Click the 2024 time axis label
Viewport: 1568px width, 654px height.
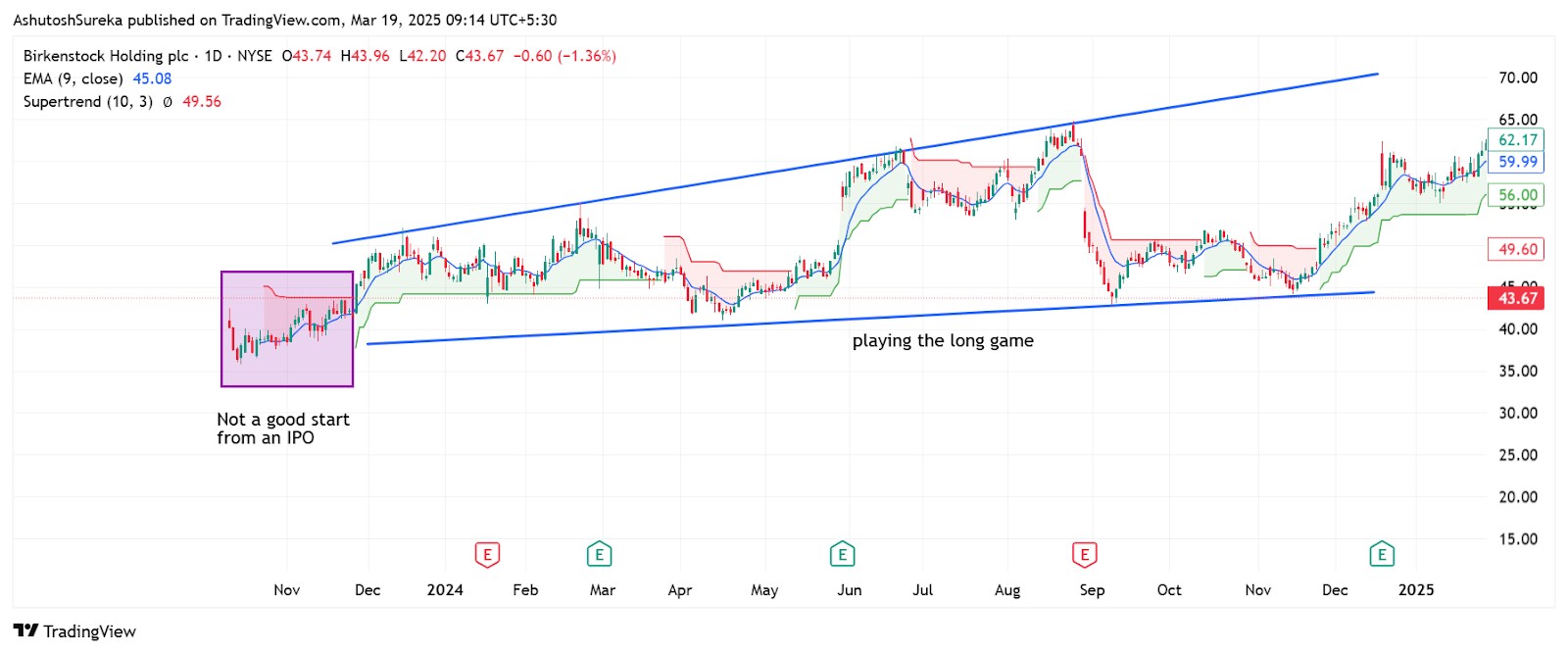(445, 590)
